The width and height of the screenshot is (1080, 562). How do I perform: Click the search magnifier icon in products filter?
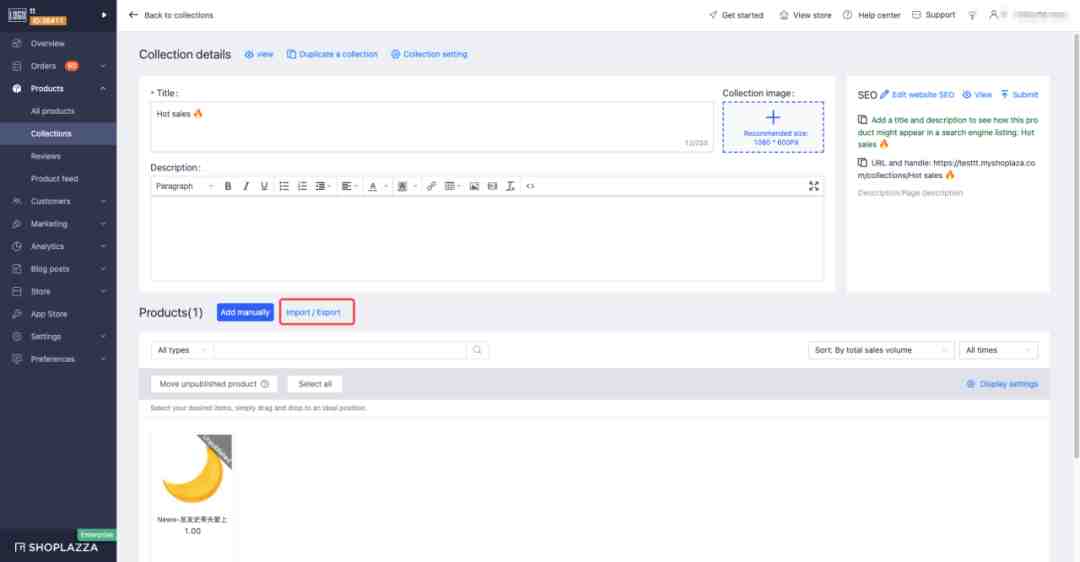pos(477,350)
